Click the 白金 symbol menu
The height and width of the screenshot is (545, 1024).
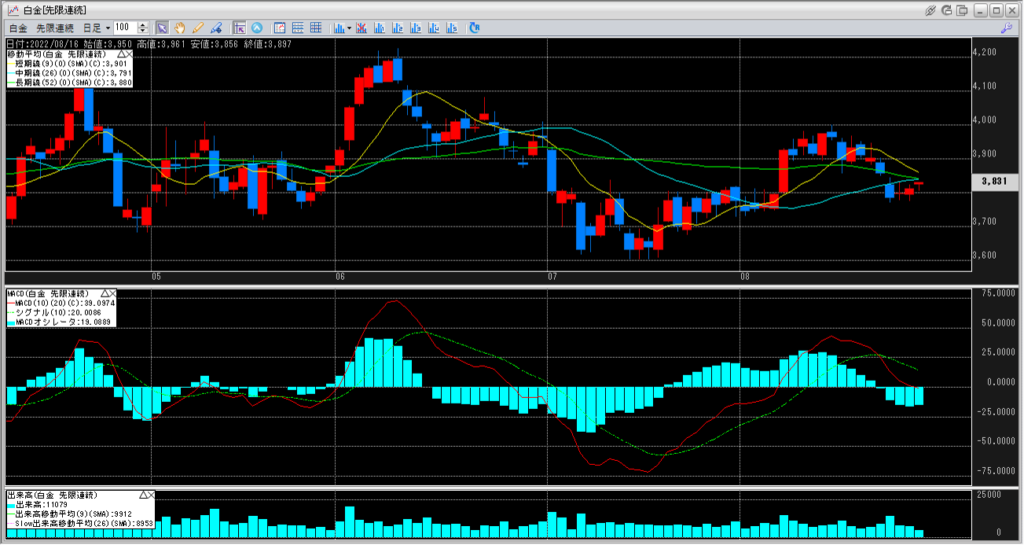[18, 28]
